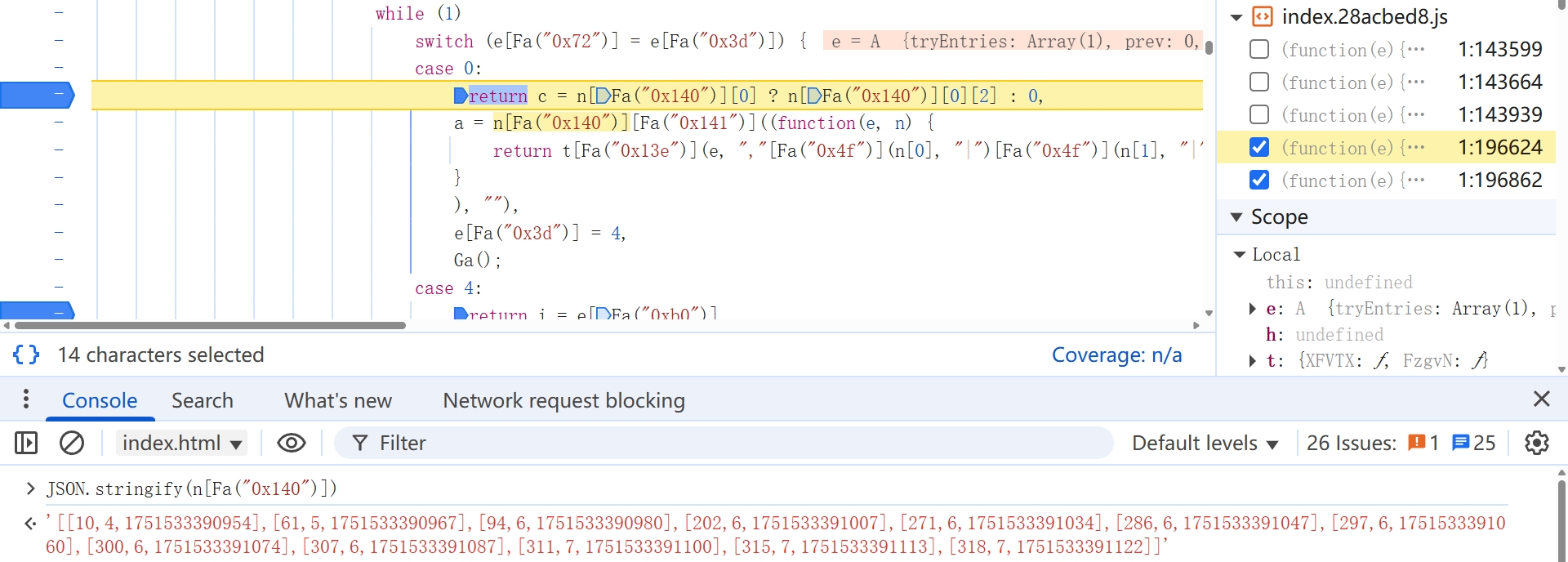Expand the e variable in Local scope
Viewport: 1568px width, 562px height.
pyautogui.click(x=1253, y=309)
